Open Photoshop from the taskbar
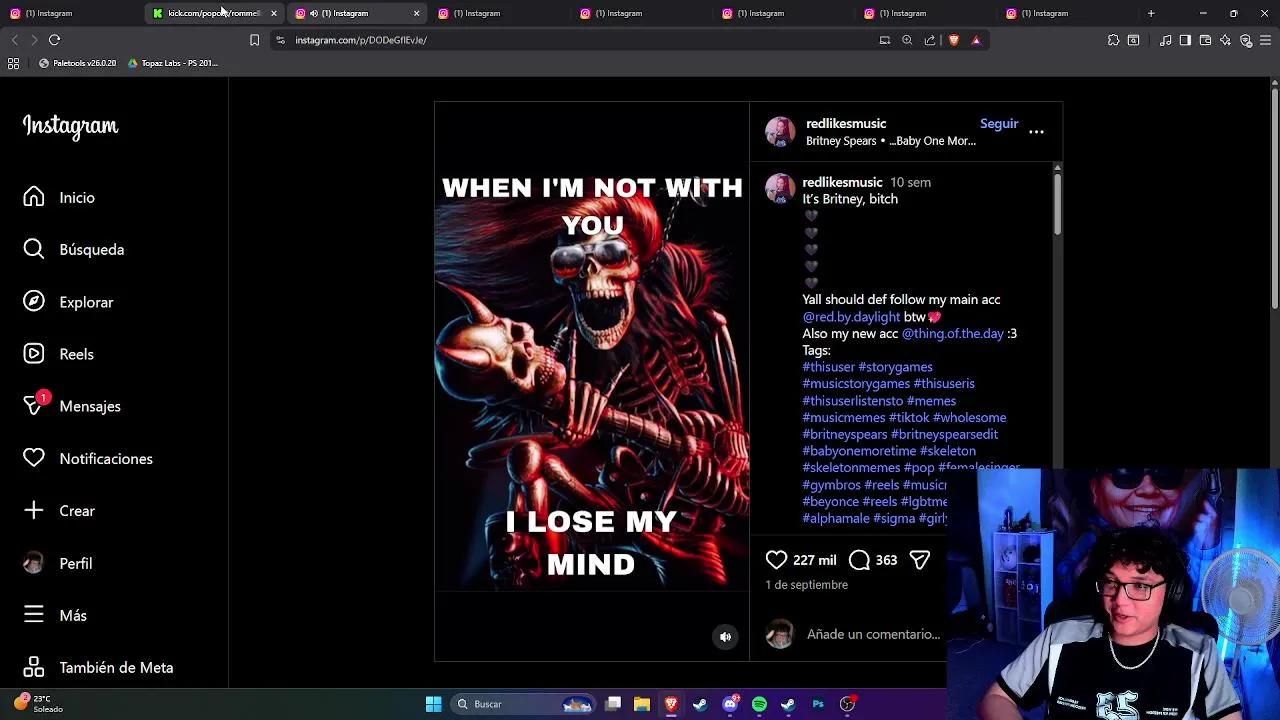The height and width of the screenshot is (720, 1280). pyautogui.click(x=818, y=704)
